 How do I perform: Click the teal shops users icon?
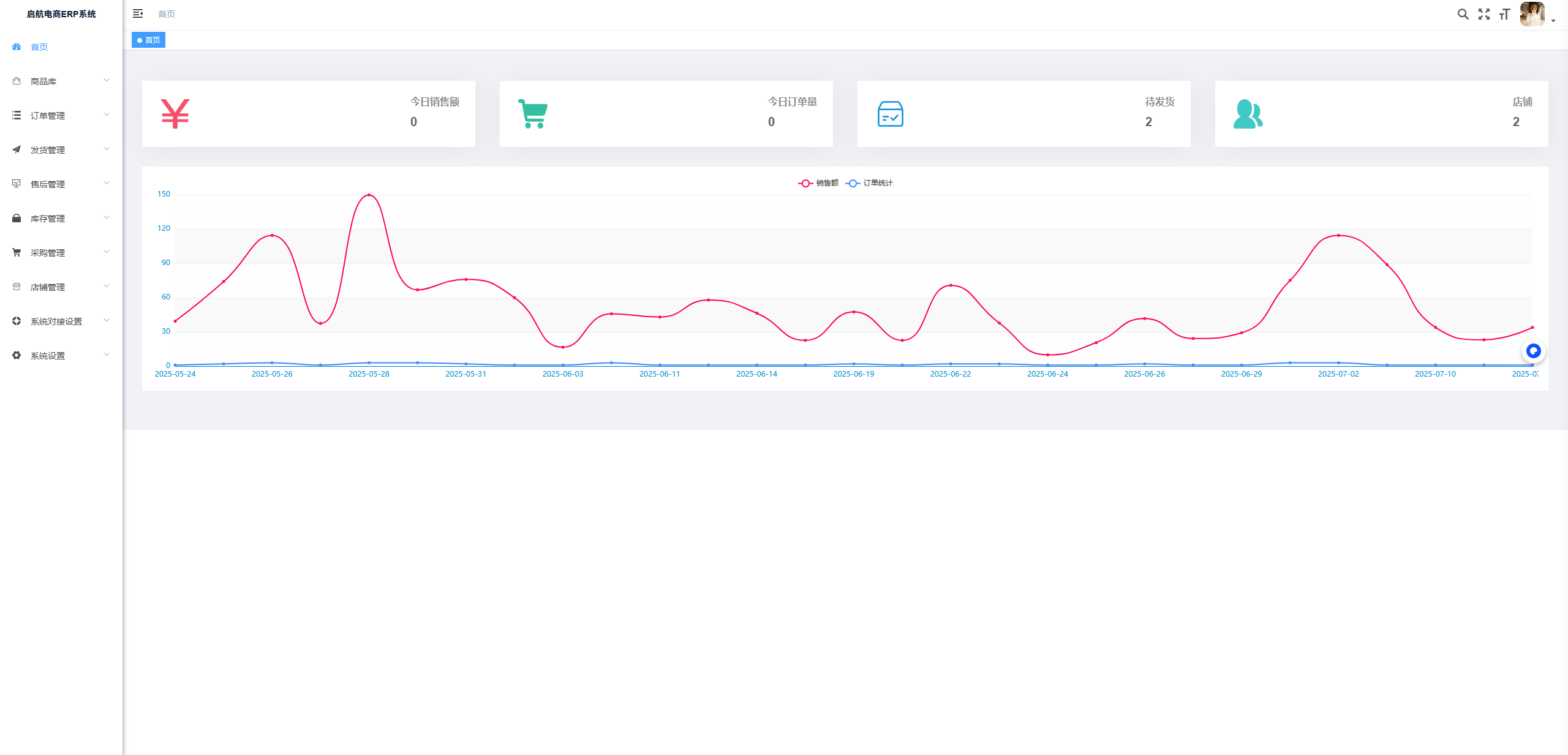pos(1248,114)
